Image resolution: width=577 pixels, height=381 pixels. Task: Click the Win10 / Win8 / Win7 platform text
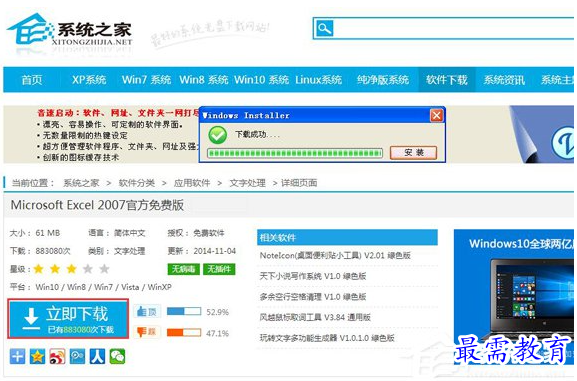coord(103,287)
